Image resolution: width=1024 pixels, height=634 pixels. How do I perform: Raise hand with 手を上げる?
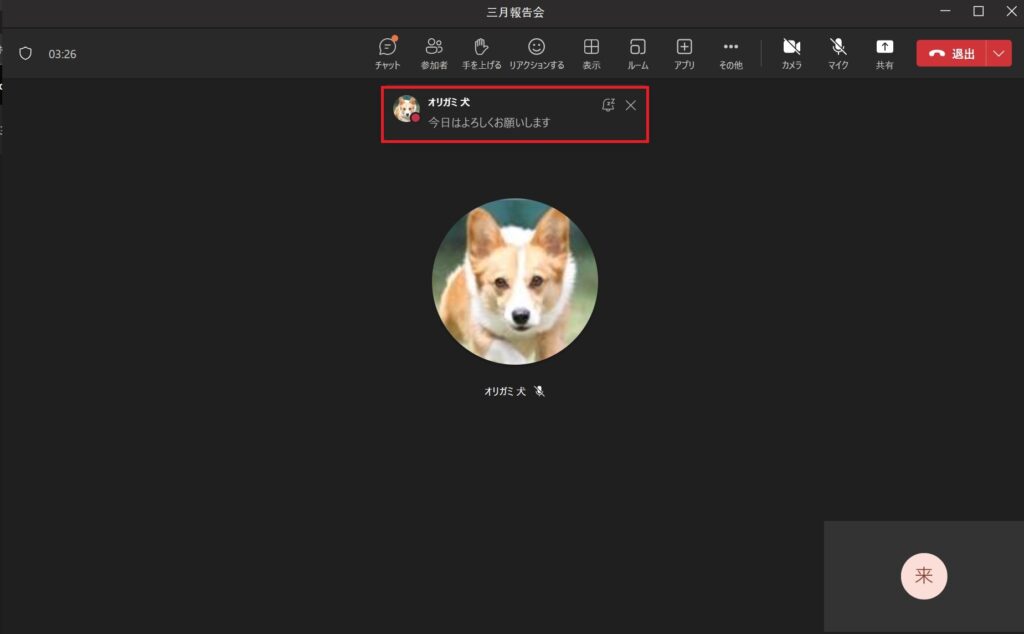pos(481,53)
